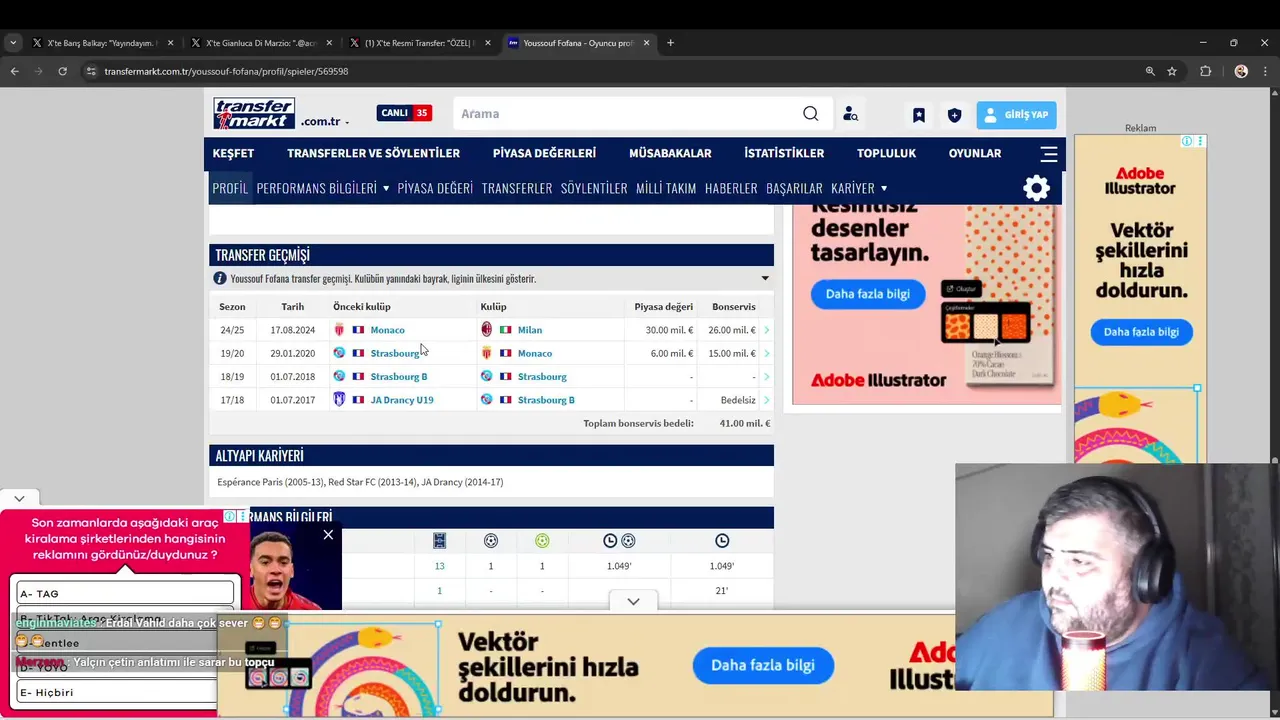Click the Transfermarkt logo
The height and width of the screenshot is (720, 1280).
click(x=254, y=113)
